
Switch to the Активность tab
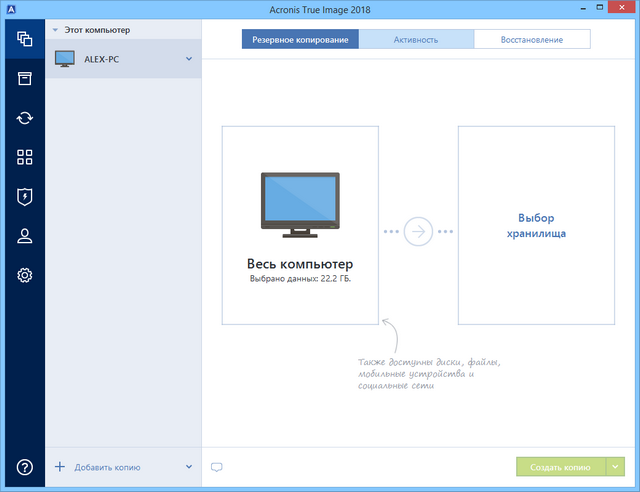[x=416, y=39]
